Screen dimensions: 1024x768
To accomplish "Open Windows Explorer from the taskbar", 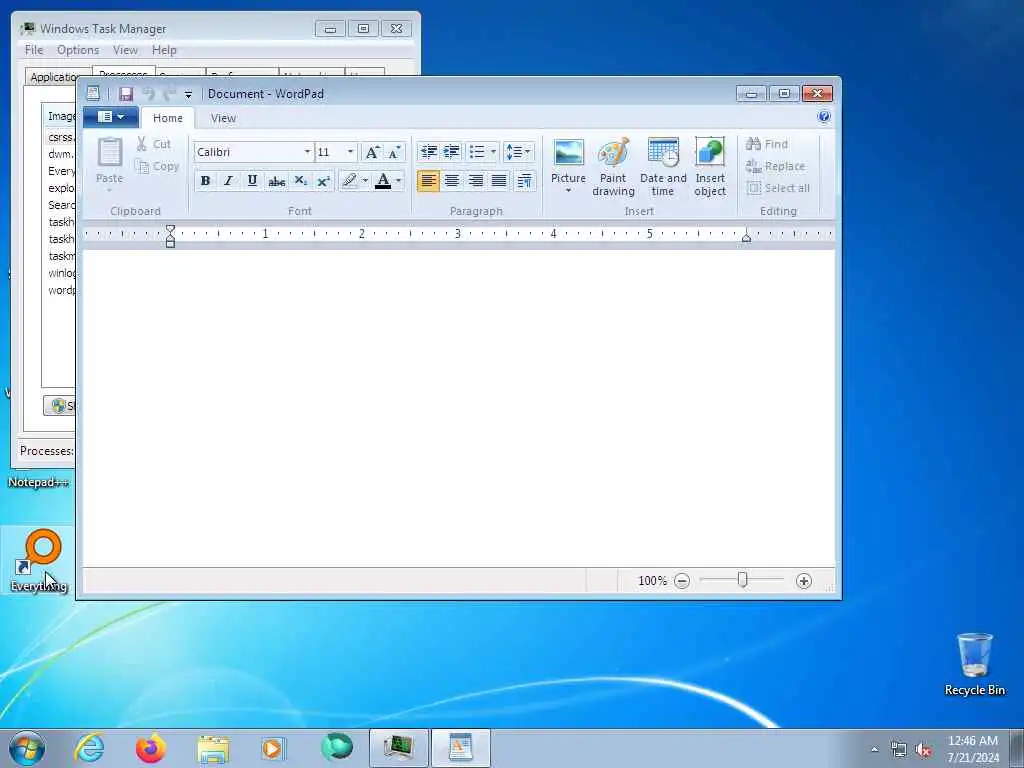I will click(213, 748).
